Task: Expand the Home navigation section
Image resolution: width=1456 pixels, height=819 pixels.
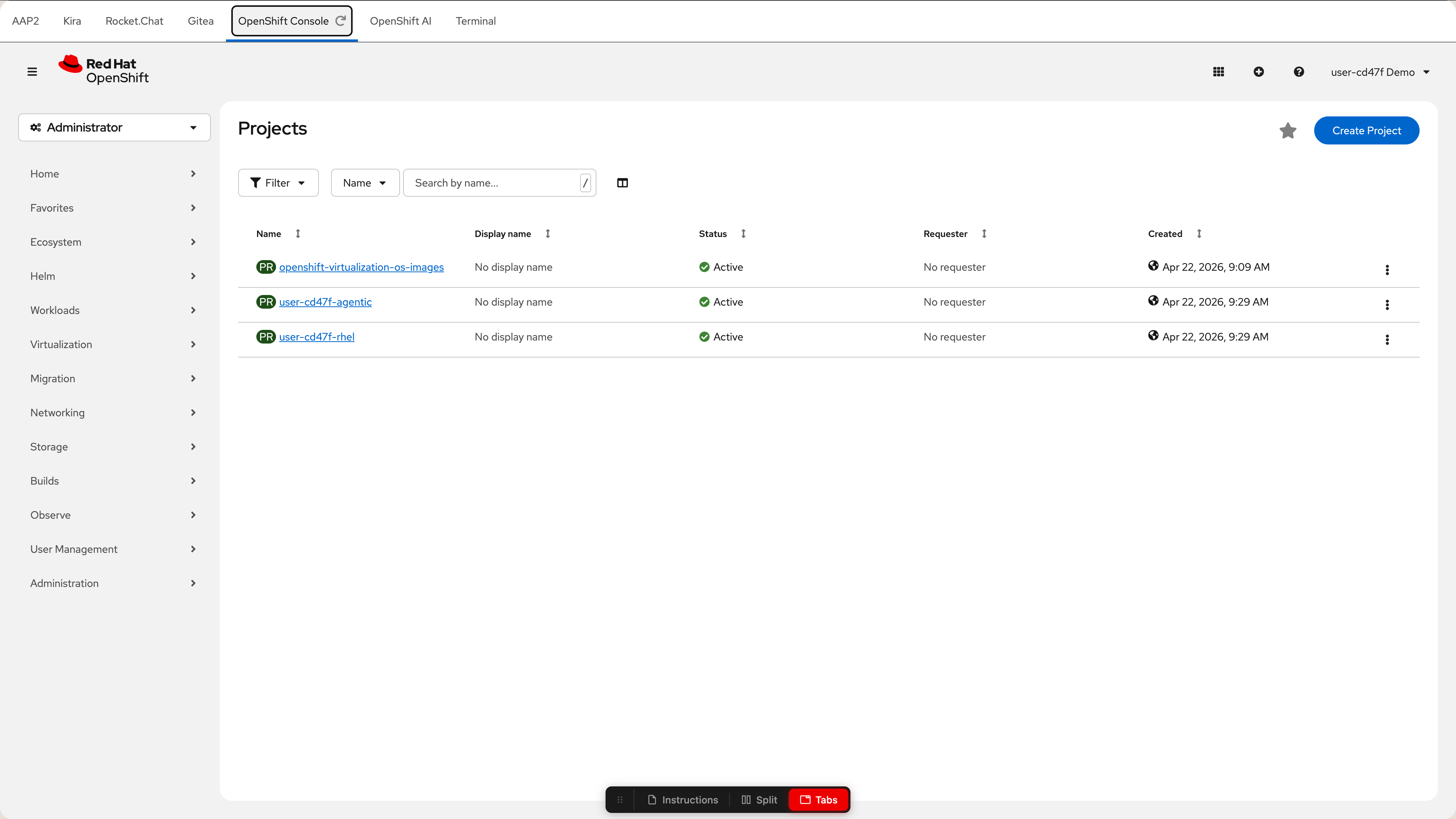Action: coord(113,174)
